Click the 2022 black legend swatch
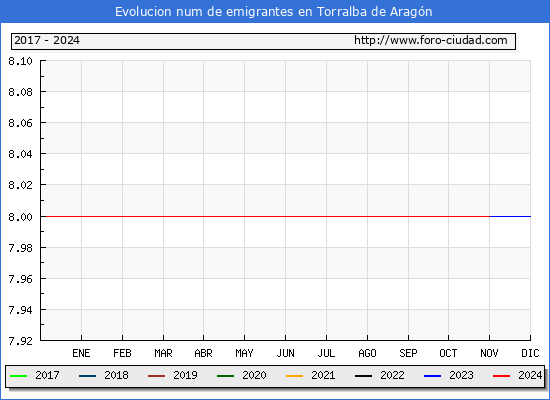Image resolution: width=550 pixels, height=400 pixels. 363,376
